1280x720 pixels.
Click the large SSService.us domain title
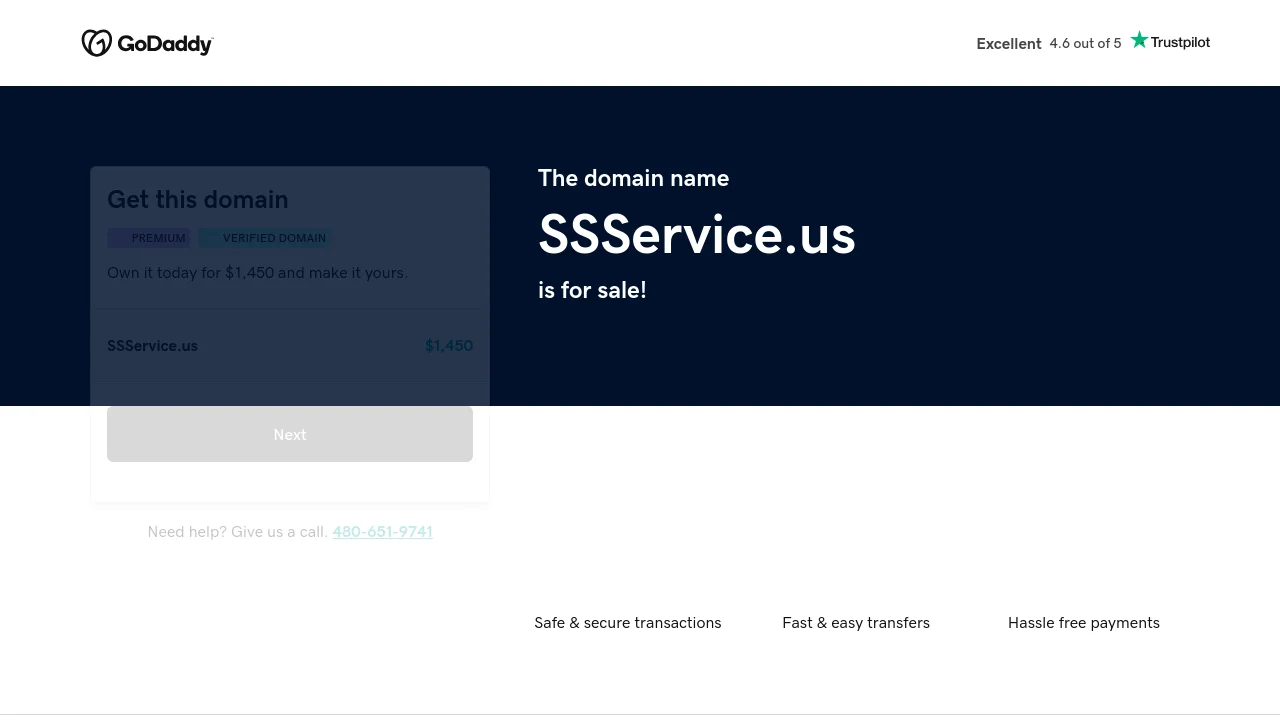click(696, 235)
